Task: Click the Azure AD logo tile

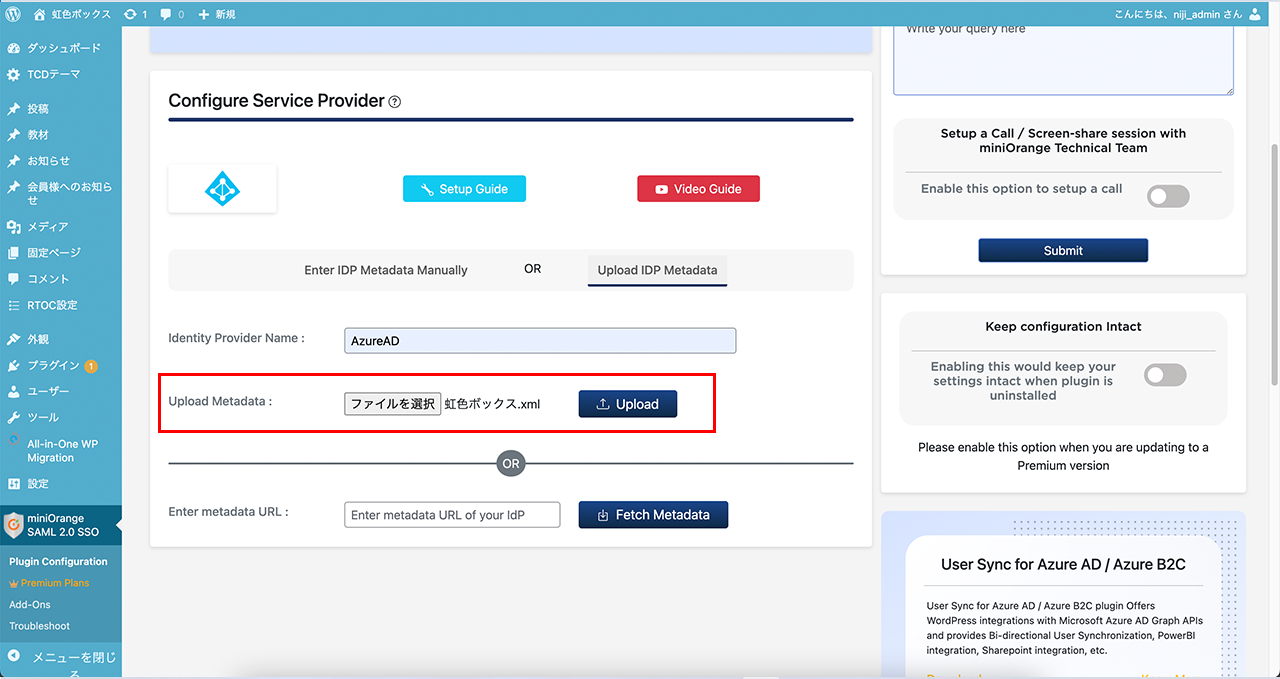Action: [222, 188]
